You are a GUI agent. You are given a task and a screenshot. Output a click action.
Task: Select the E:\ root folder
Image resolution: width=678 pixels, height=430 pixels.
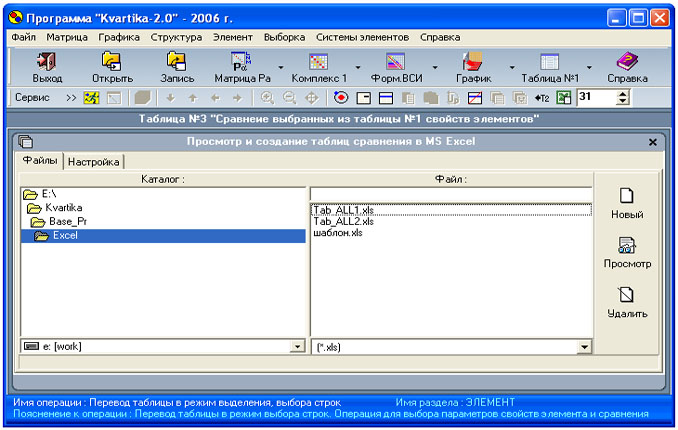coord(163,194)
